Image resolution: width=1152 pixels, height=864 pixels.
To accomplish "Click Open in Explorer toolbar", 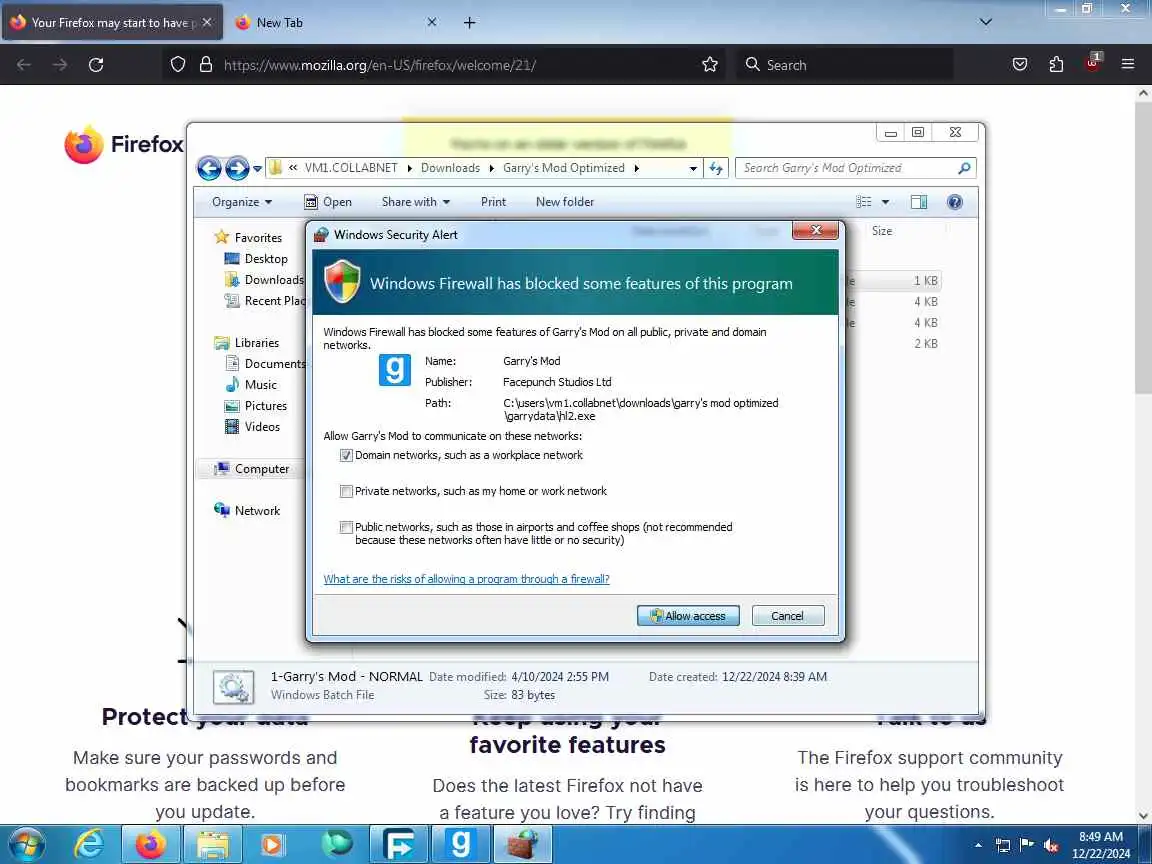I will pyautogui.click(x=328, y=202).
